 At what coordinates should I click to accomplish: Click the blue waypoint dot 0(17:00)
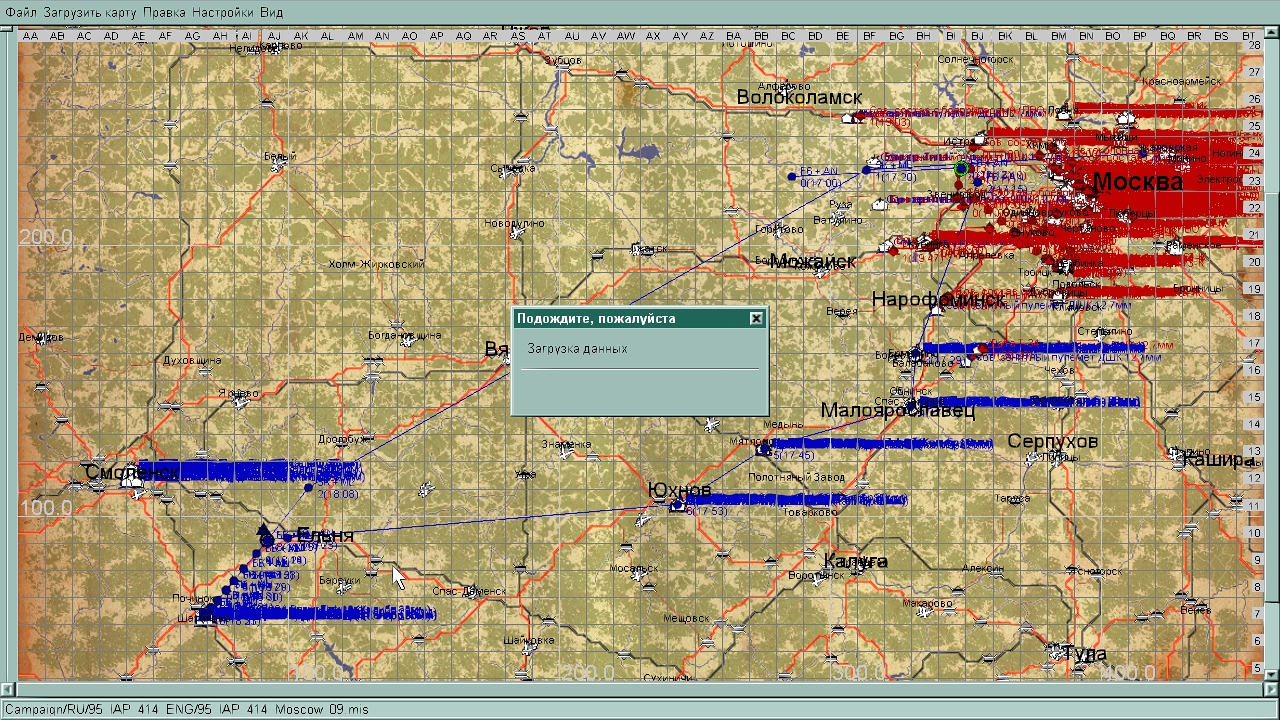click(x=792, y=178)
